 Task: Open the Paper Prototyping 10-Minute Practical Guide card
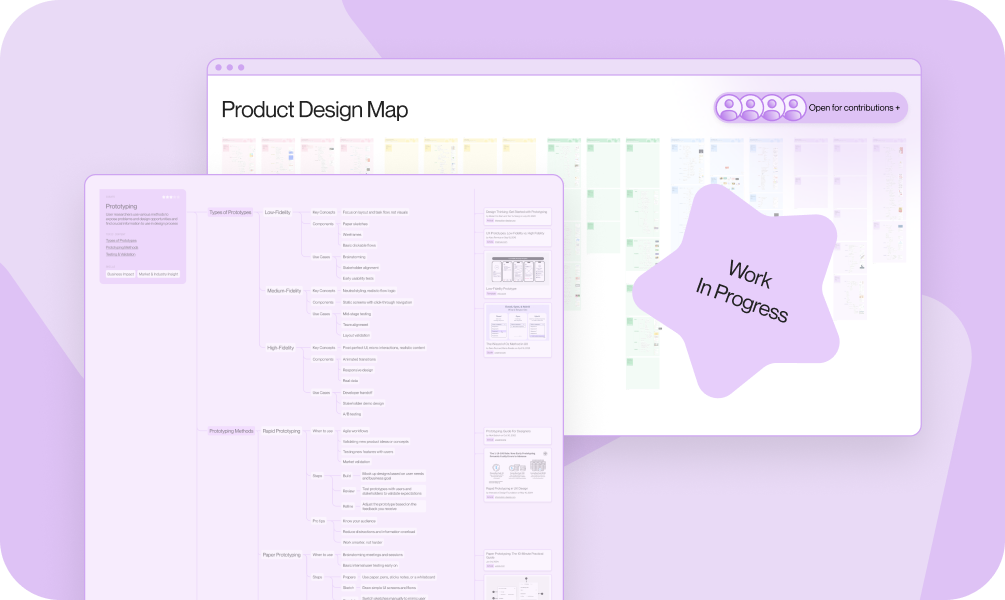518,560
